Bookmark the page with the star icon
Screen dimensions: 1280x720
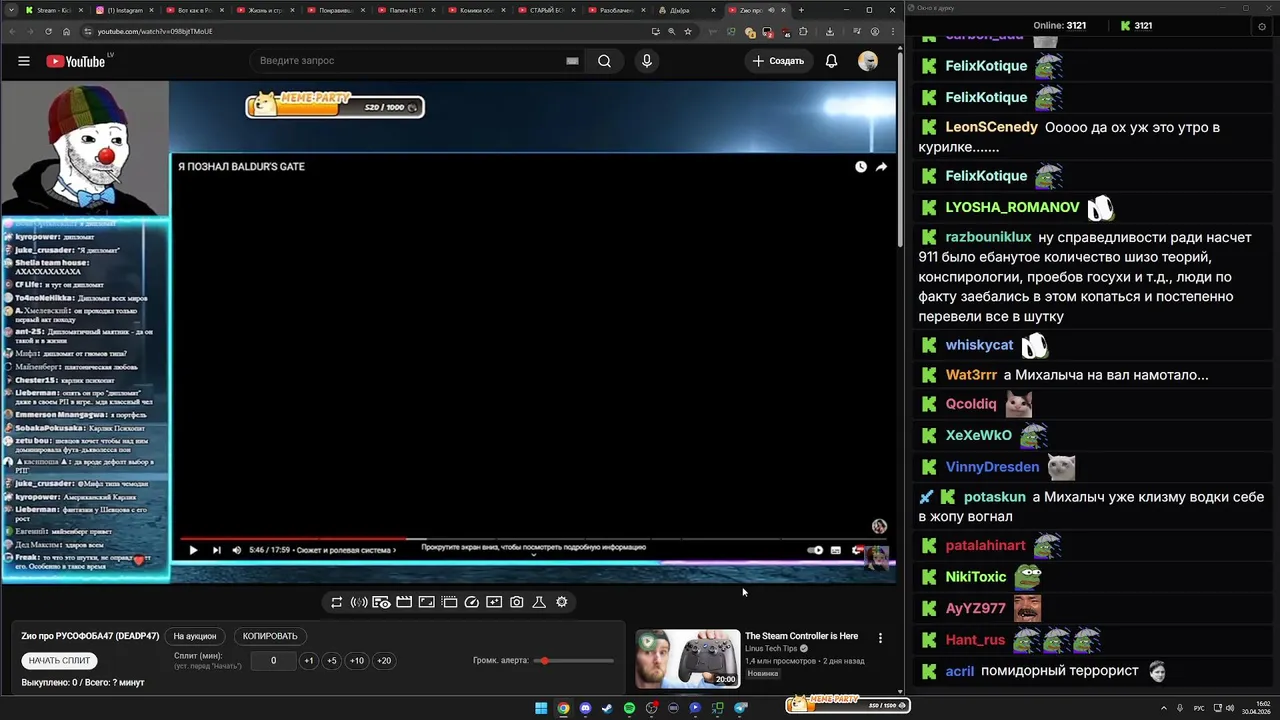(688, 31)
